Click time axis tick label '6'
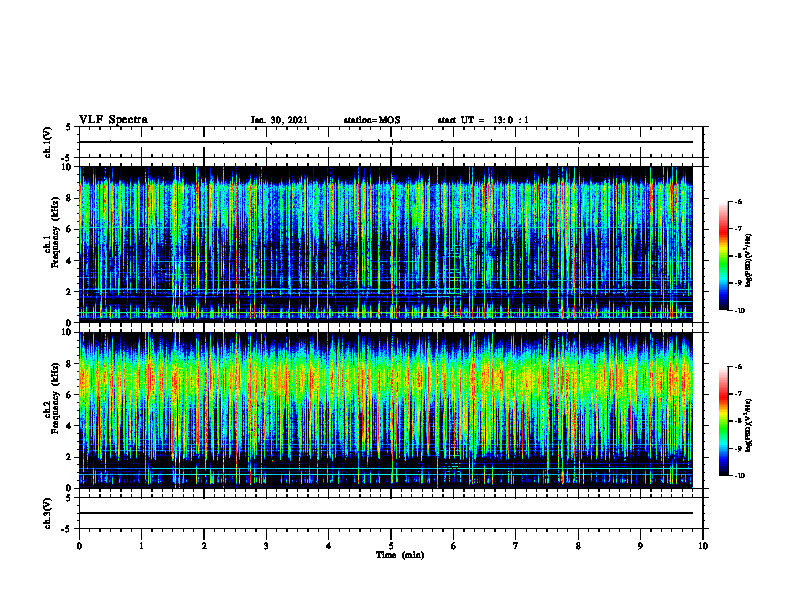Screen dimensions: 792x612 click(x=454, y=546)
